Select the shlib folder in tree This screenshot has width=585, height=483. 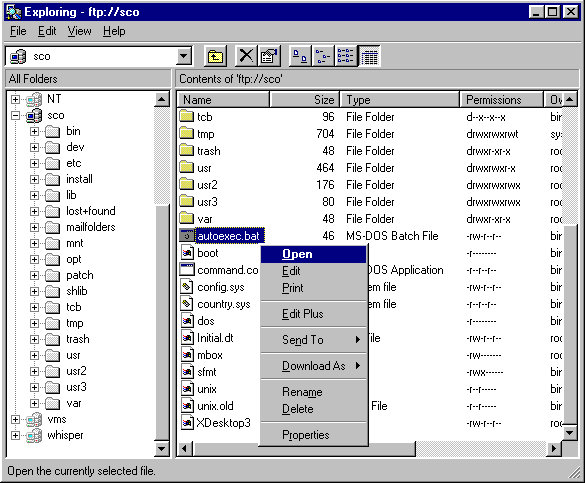coord(76,291)
